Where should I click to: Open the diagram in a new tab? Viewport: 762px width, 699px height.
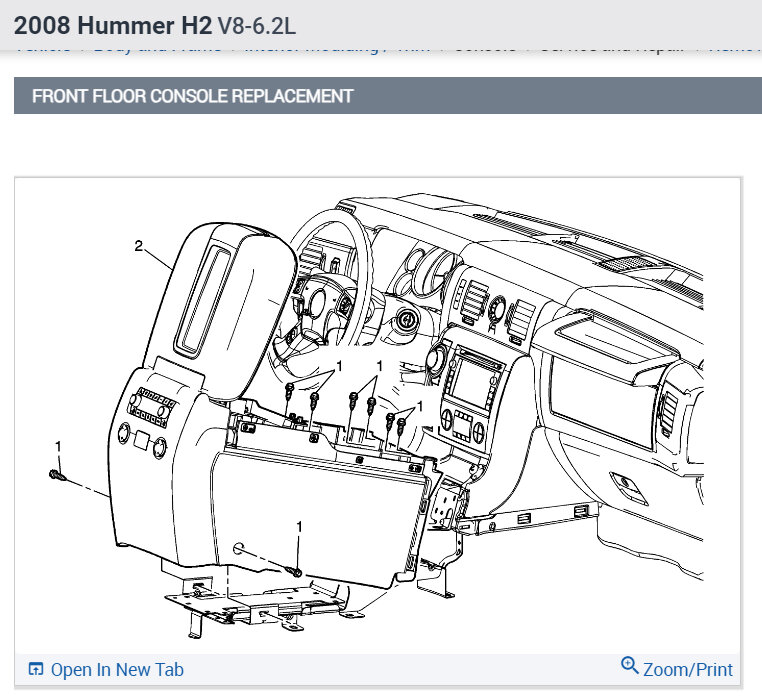[117, 669]
